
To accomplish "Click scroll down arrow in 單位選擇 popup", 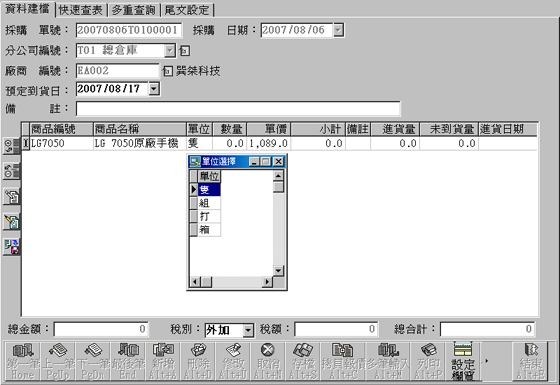I will point(278,271).
